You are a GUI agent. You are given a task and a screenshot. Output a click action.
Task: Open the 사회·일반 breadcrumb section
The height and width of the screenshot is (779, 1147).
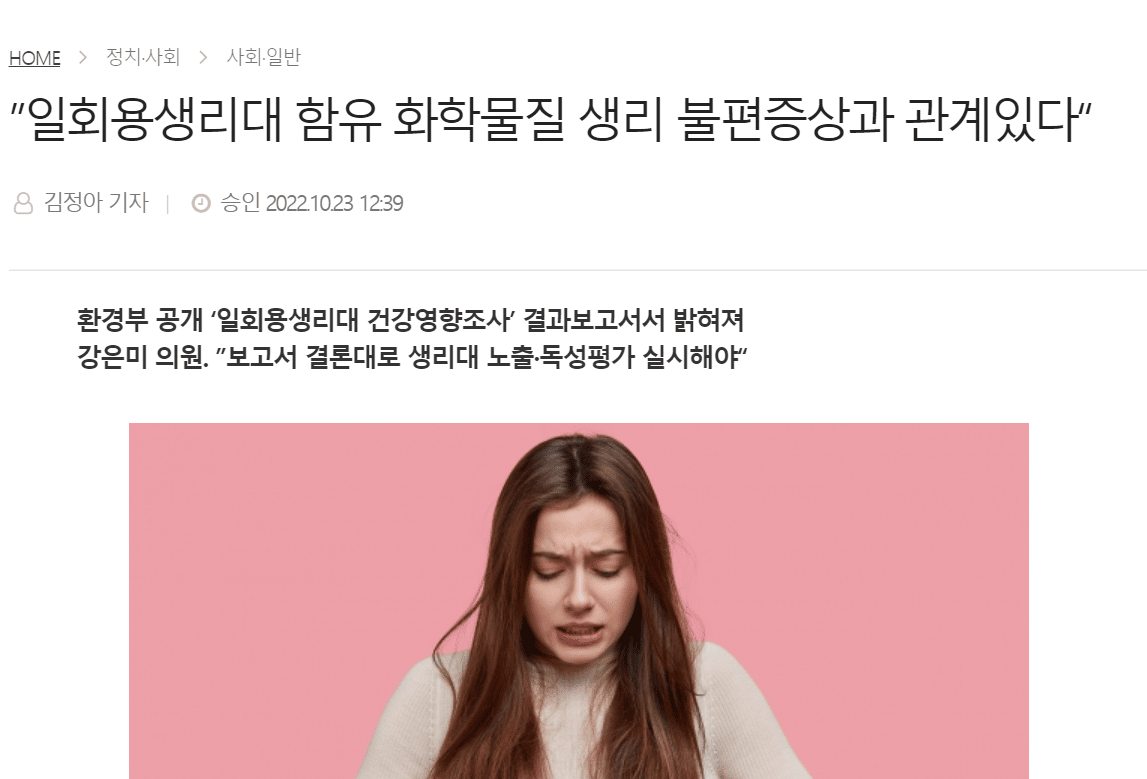tap(263, 57)
